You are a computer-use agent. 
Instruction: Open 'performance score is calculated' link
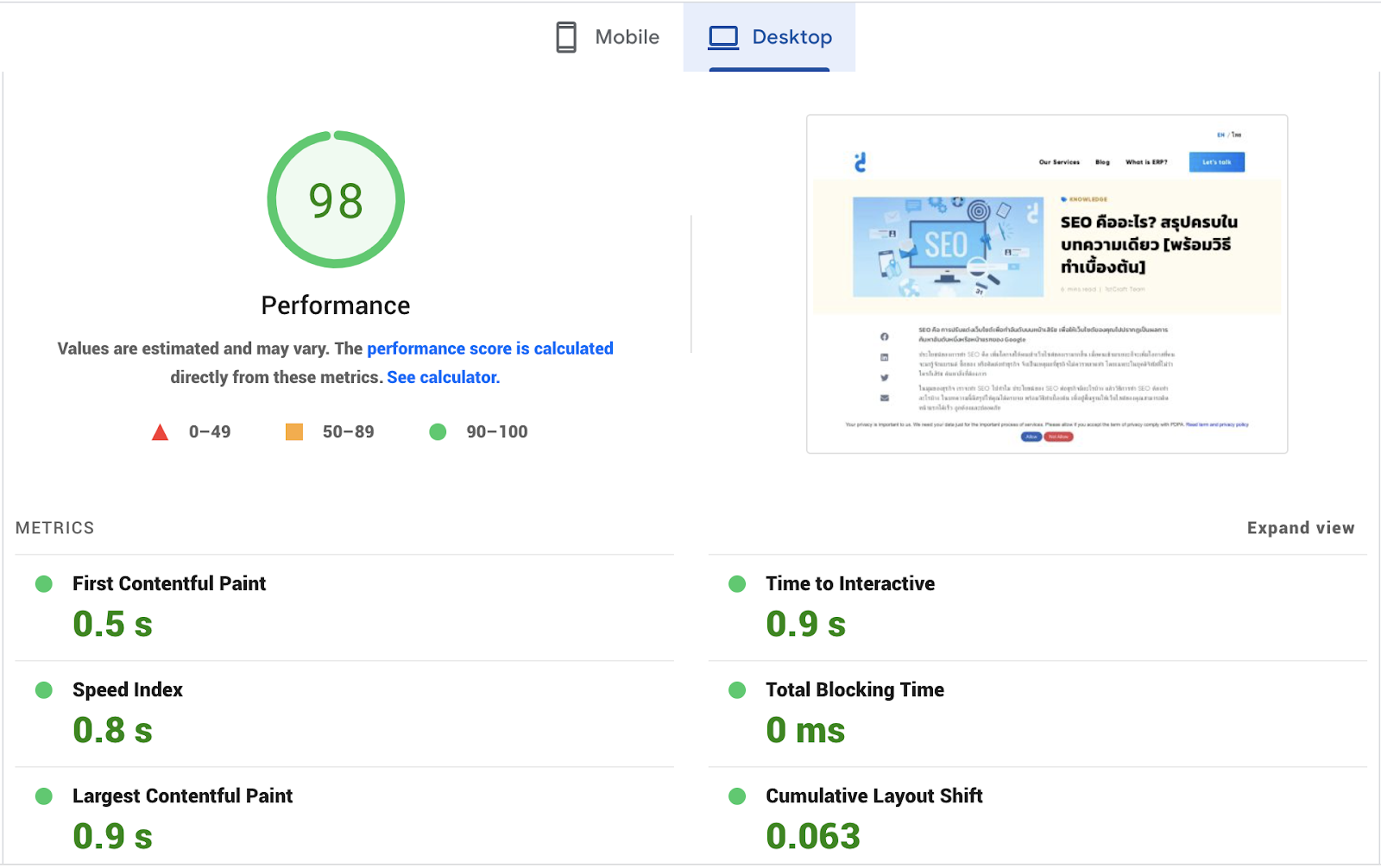490,349
